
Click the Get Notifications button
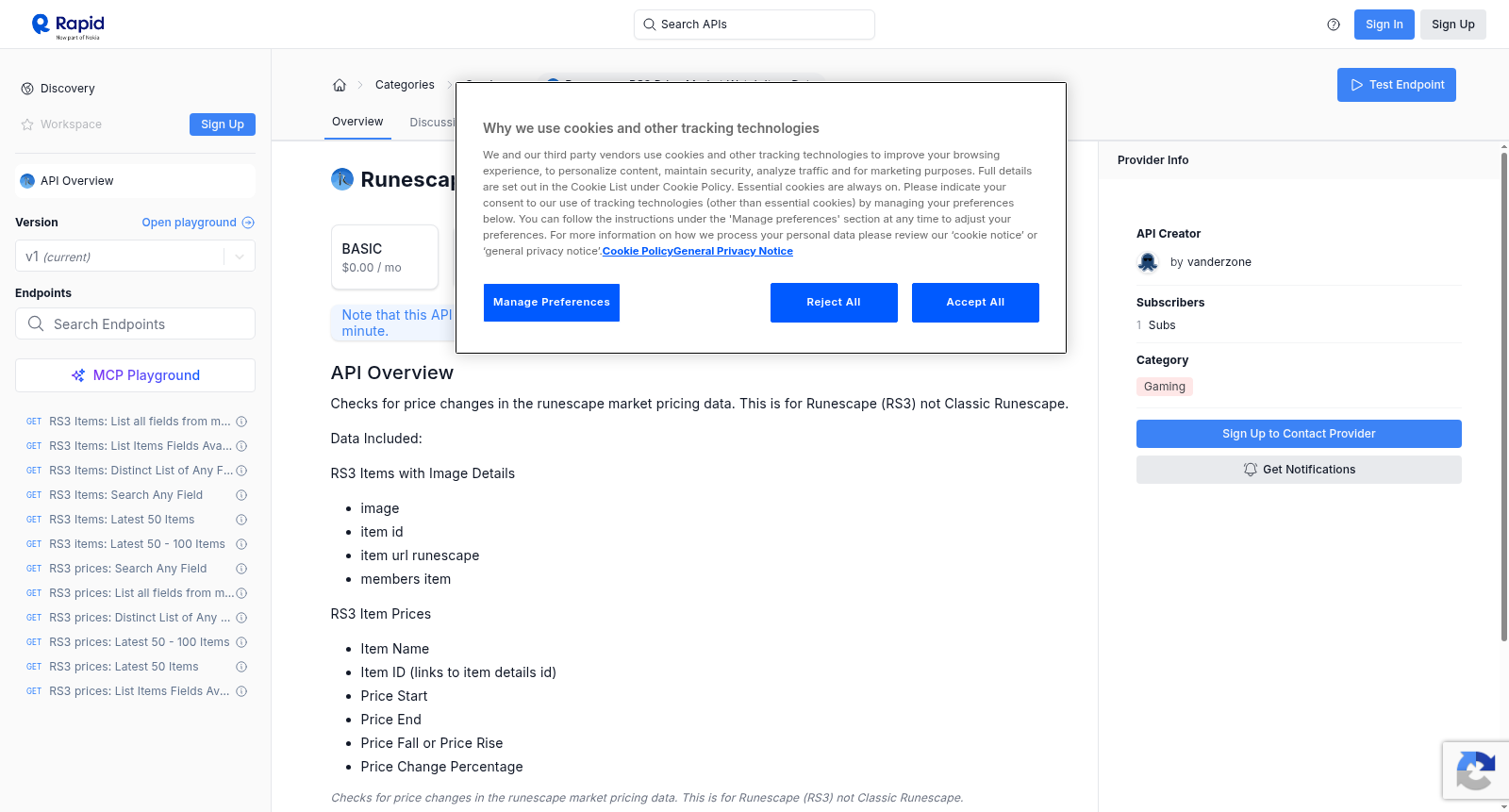(x=1299, y=470)
